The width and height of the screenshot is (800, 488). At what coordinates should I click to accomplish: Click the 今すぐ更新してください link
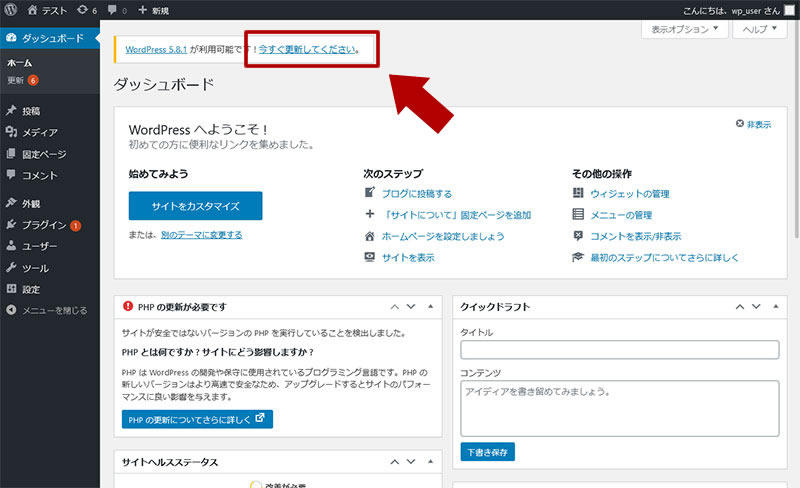coord(307,50)
